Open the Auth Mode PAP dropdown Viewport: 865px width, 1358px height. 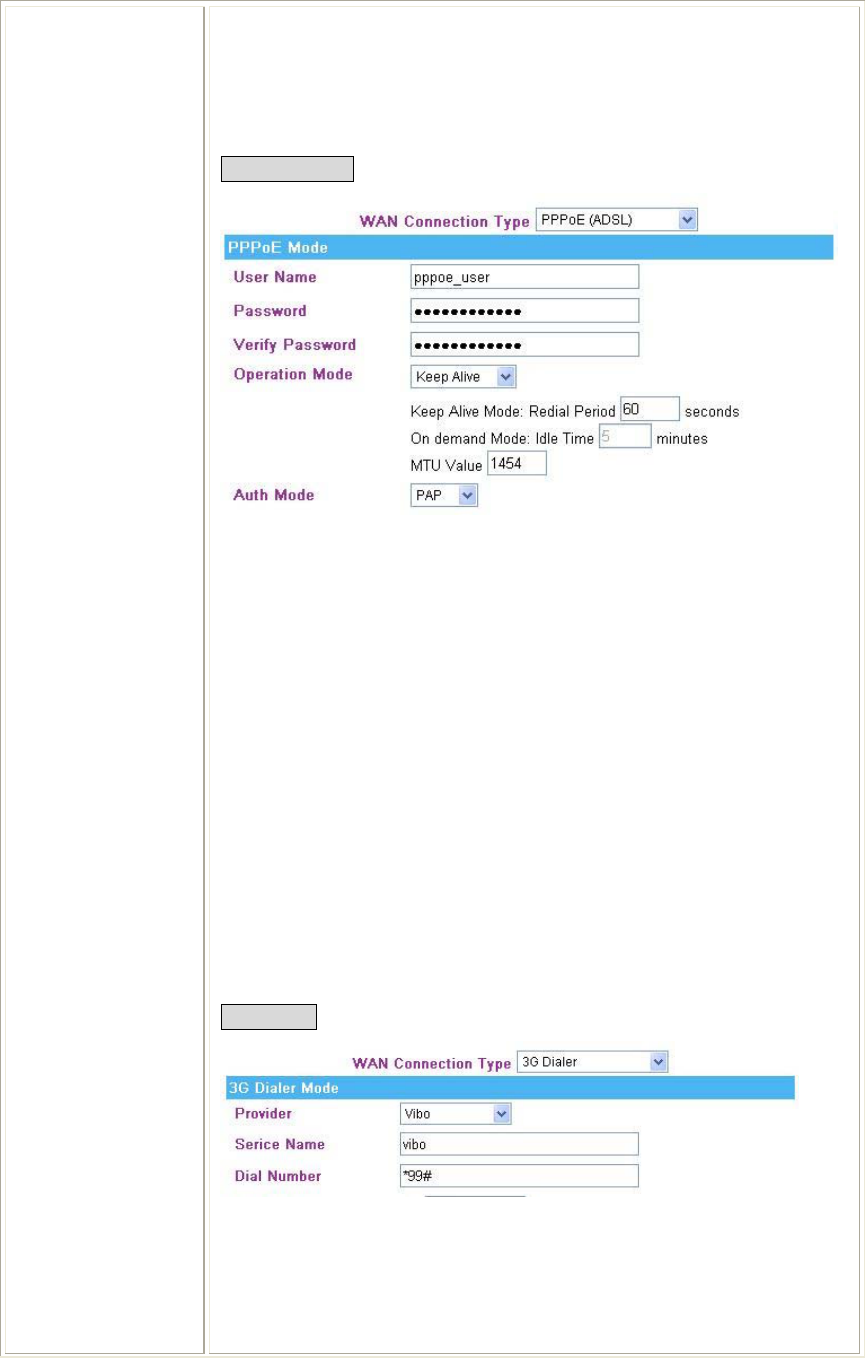point(444,495)
